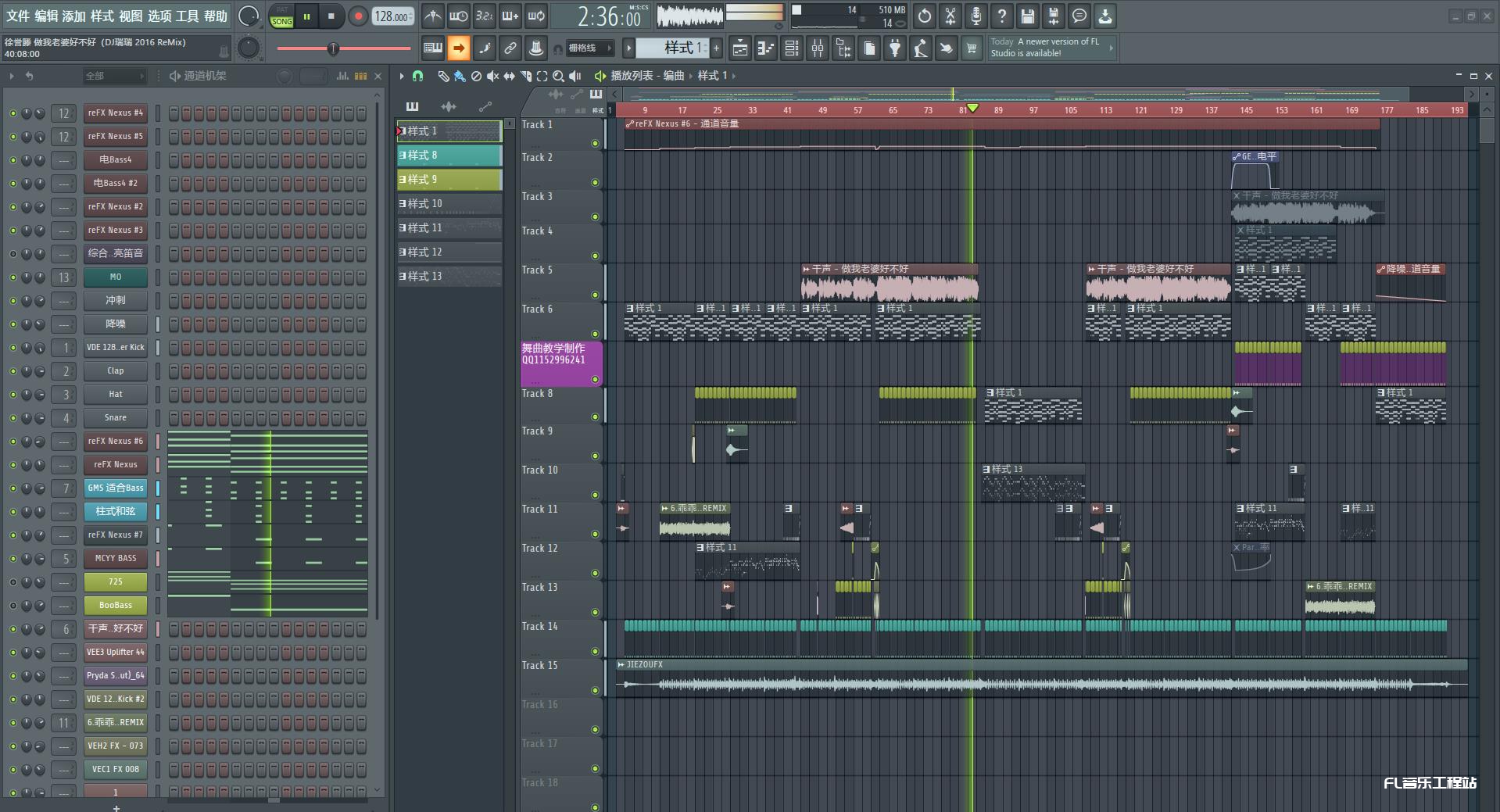Select the MCYY BASS channel button

tap(115, 559)
